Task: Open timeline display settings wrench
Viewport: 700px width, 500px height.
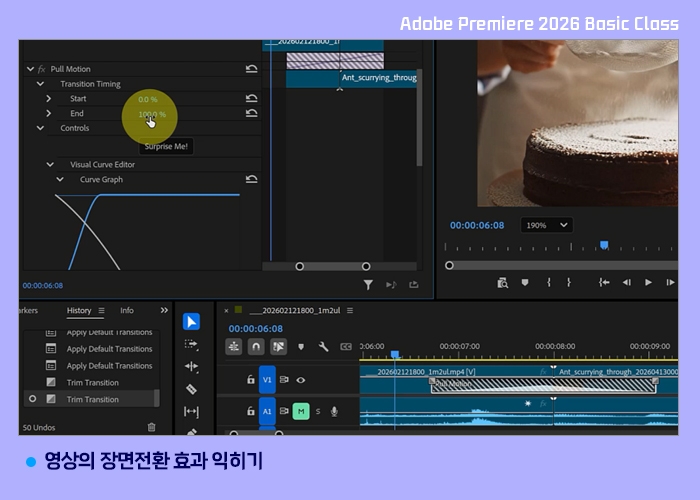Action: tap(323, 346)
